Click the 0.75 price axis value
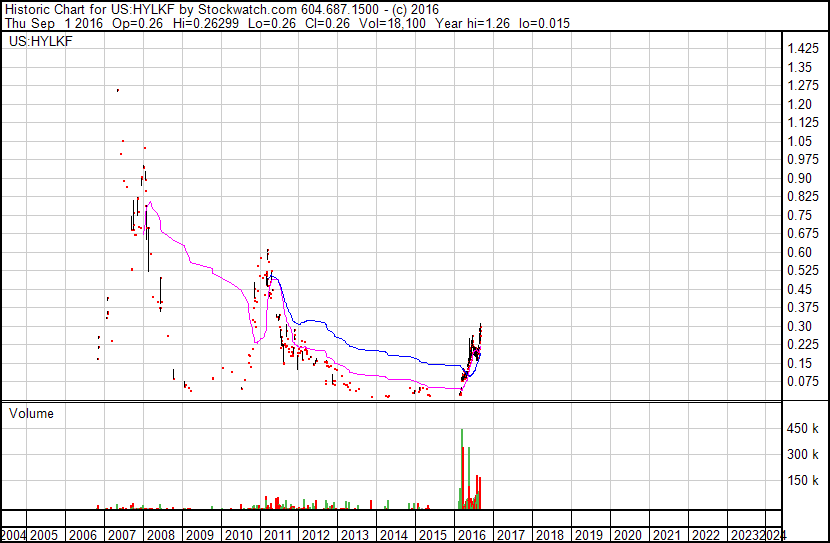Viewport: 830px width, 543px height. coord(799,215)
